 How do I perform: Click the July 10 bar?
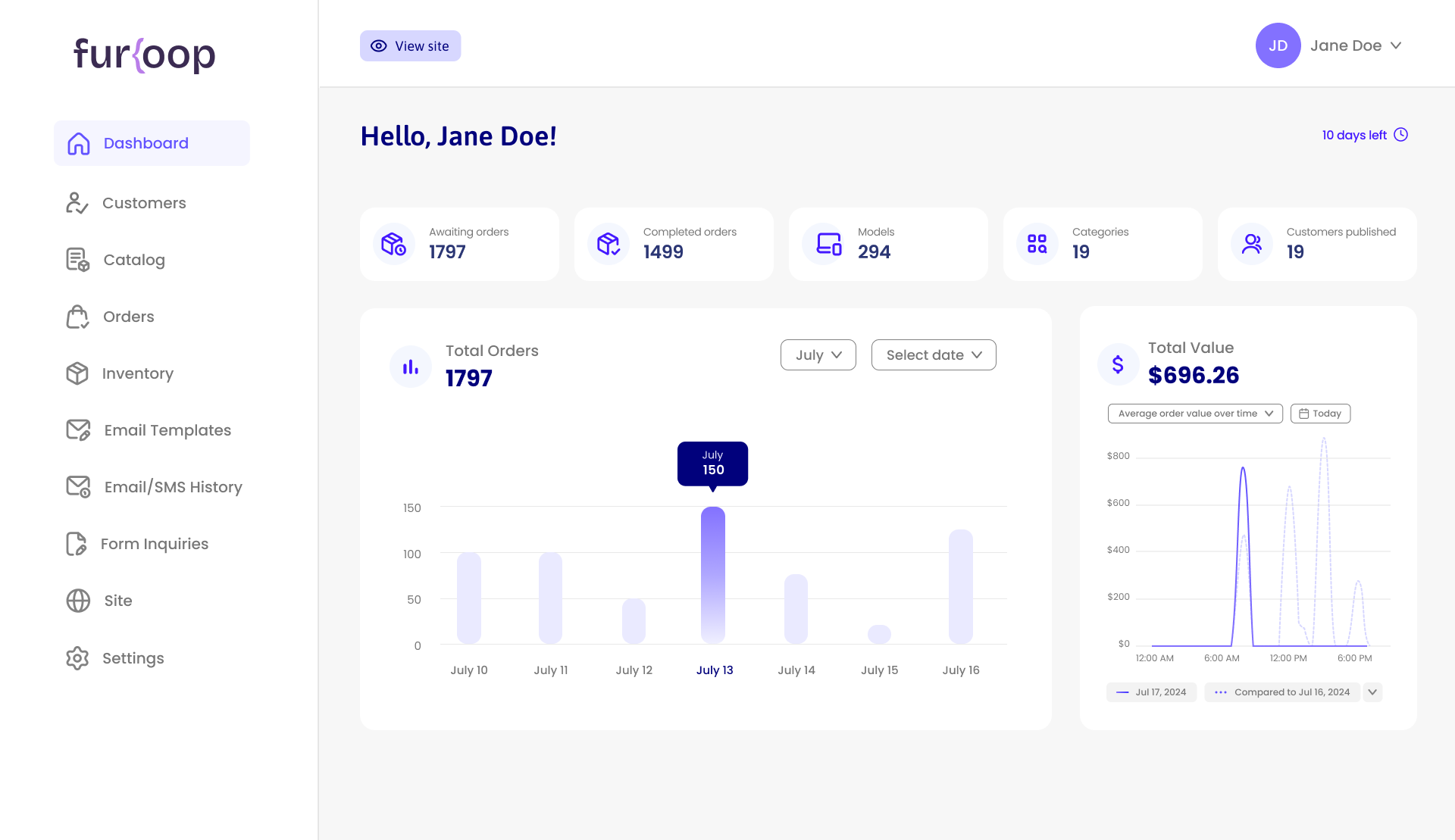(x=469, y=598)
